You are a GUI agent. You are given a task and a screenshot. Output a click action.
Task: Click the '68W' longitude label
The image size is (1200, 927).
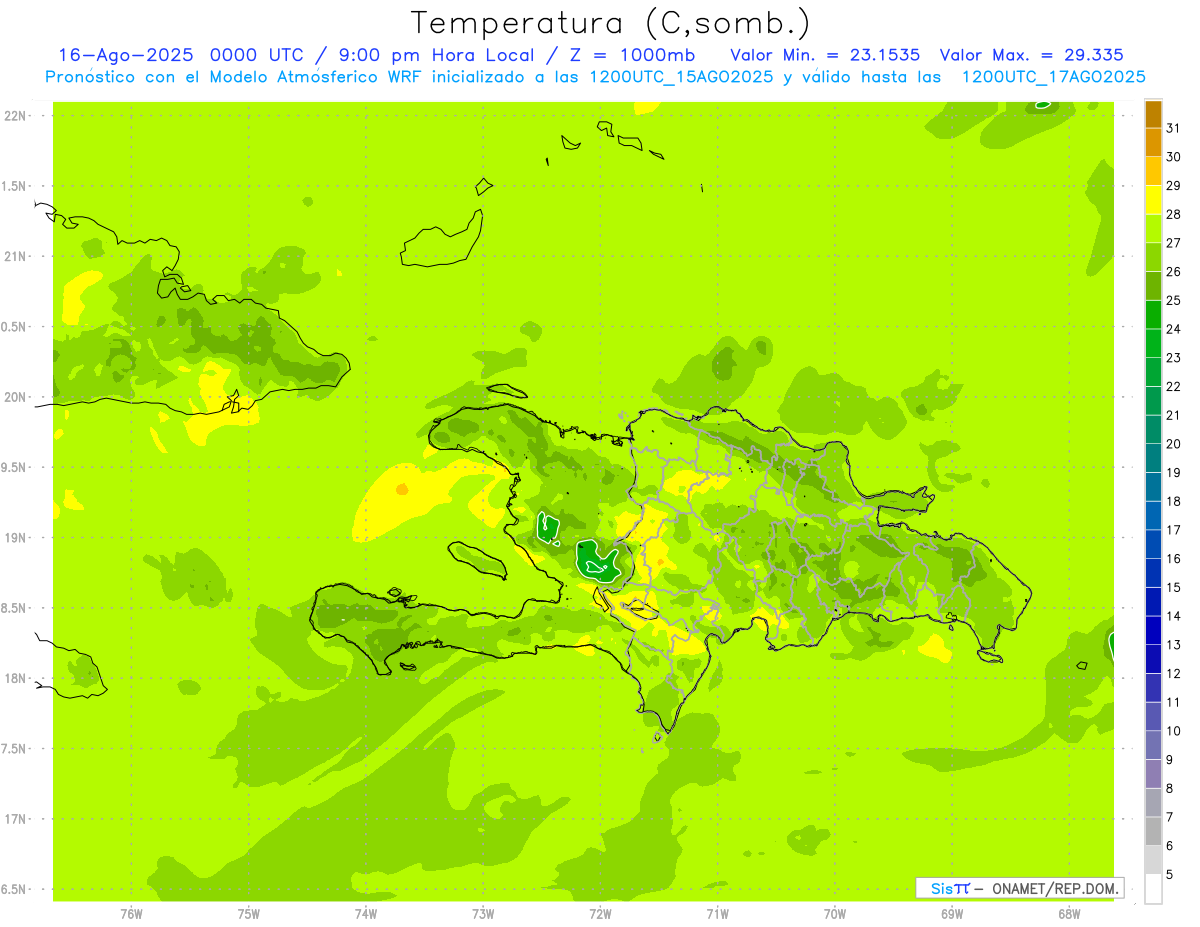point(1068,914)
